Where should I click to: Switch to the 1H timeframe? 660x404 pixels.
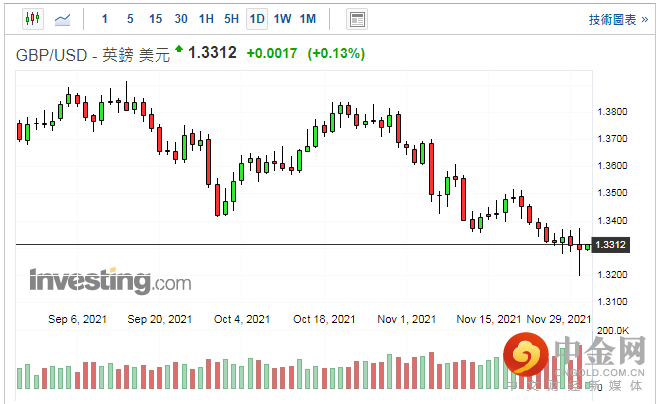[x=206, y=19]
